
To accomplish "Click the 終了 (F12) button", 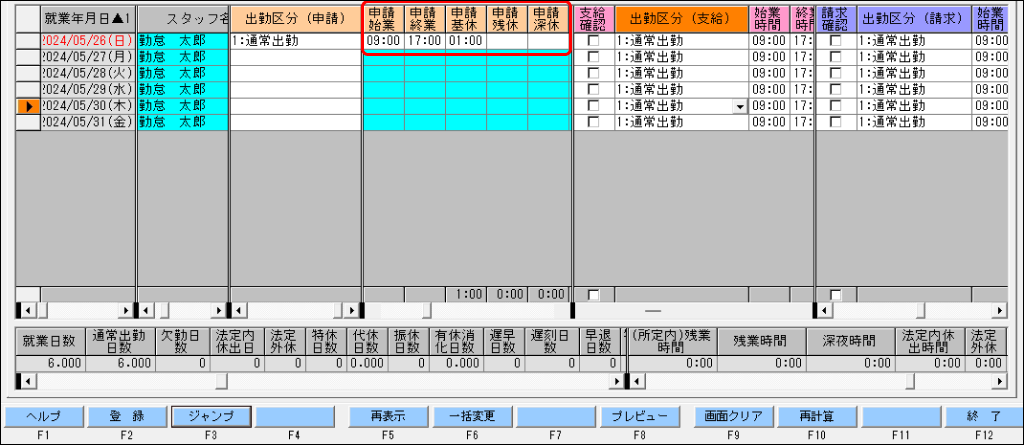I will (984, 416).
